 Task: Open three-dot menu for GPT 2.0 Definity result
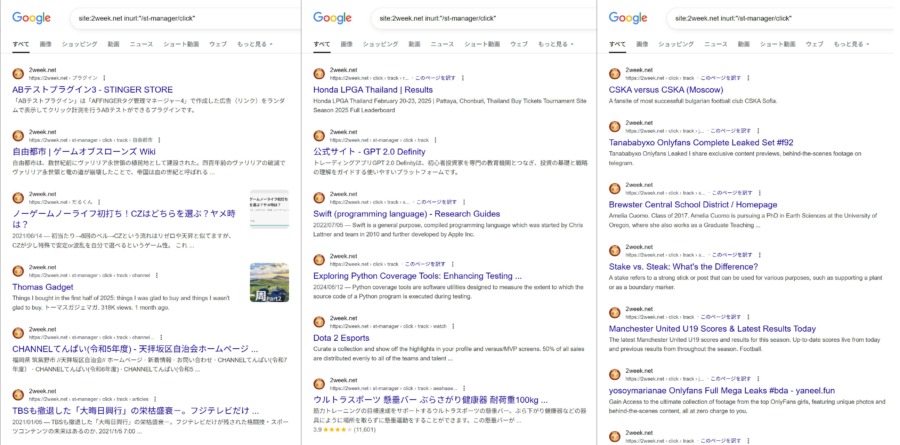[x=435, y=140]
